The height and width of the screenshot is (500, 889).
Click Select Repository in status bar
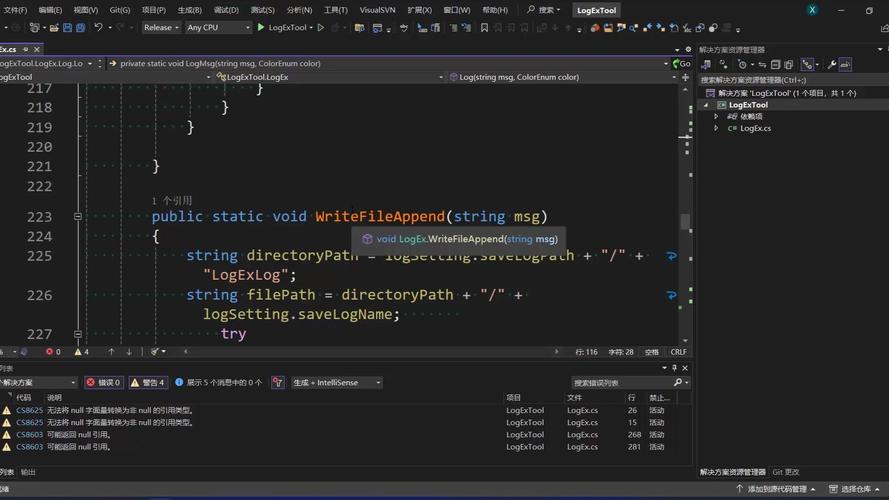[854, 489]
